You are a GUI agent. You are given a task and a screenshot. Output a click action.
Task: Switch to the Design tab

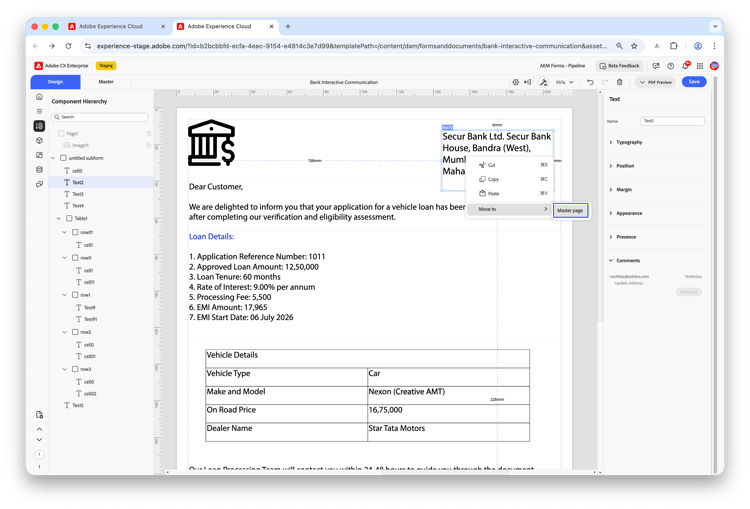coord(55,82)
